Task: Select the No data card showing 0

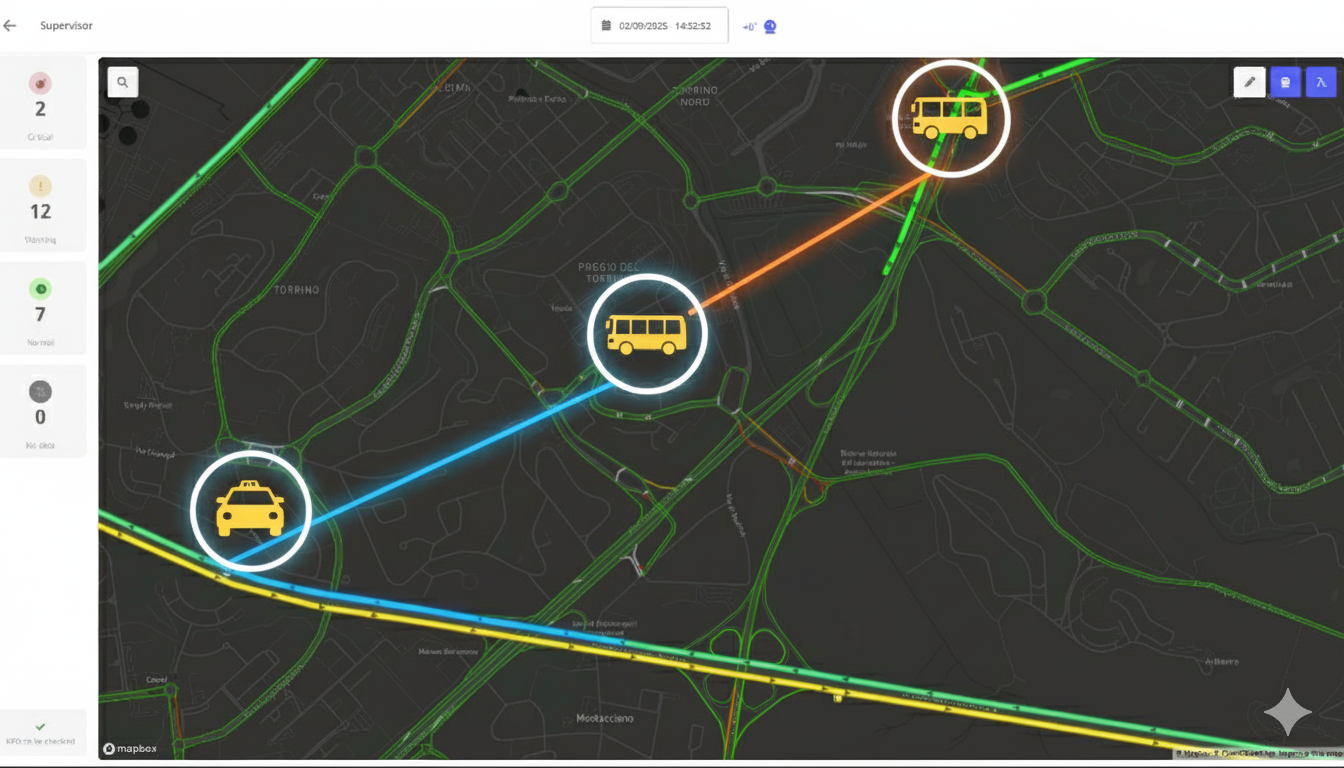Action: [41, 413]
